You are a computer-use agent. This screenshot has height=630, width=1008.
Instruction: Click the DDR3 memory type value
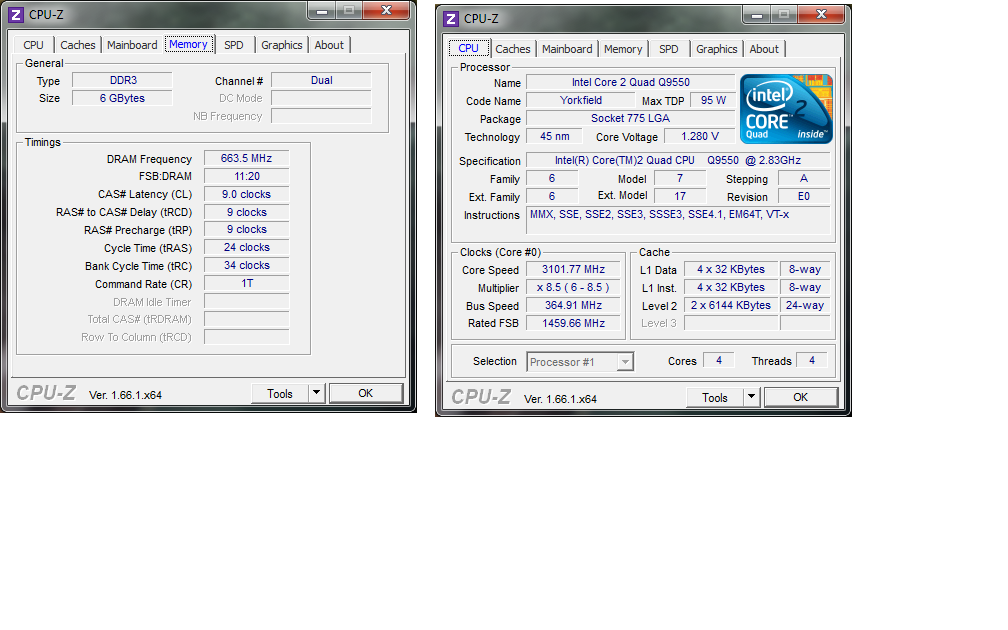(122, 80)
